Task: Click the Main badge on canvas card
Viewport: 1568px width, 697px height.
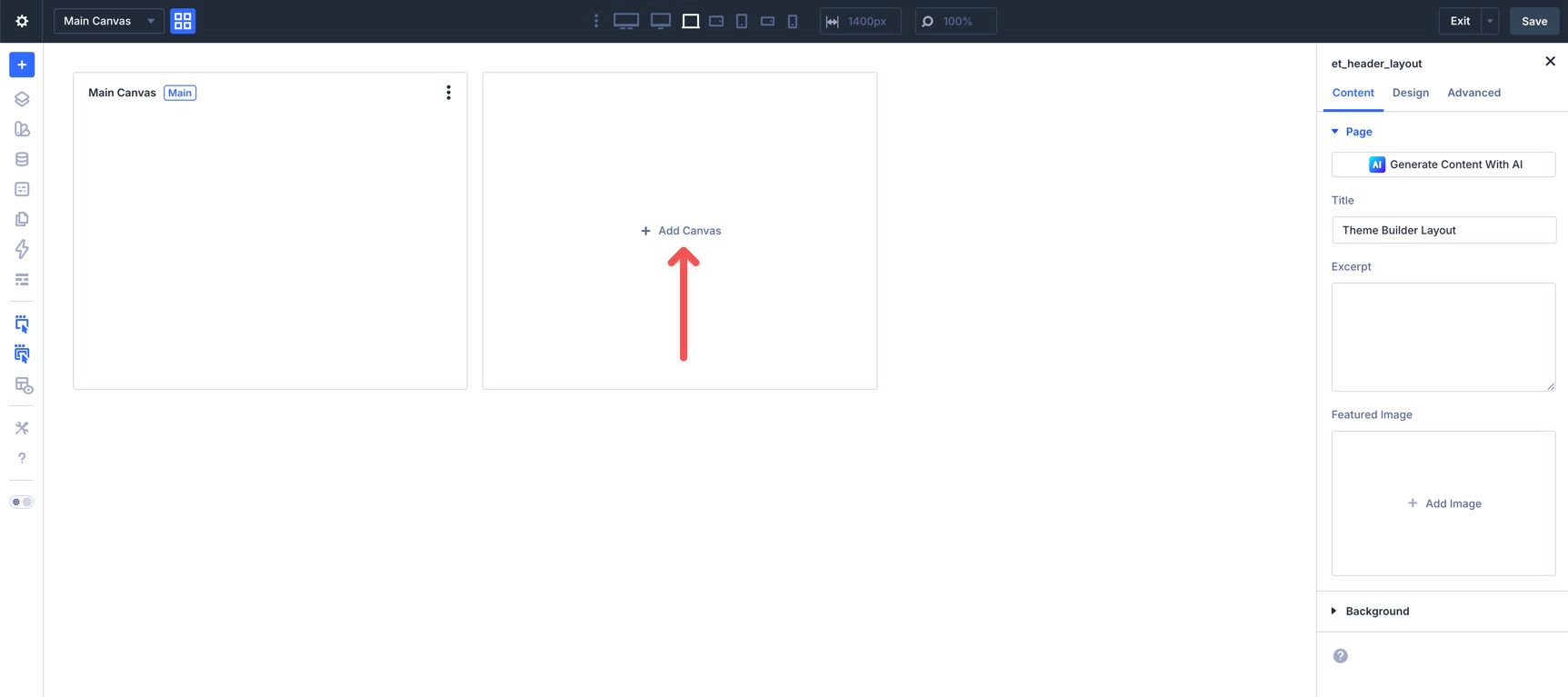Action: click(x=180, y=93)
